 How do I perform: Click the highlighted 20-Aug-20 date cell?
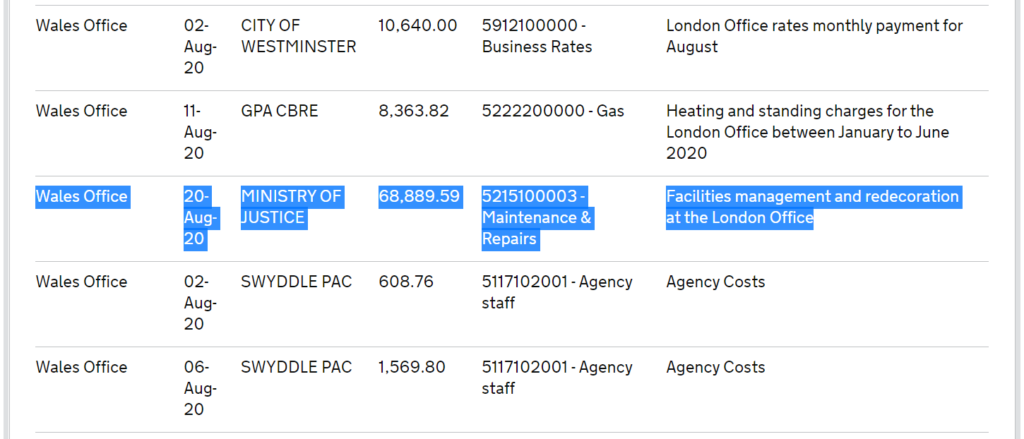point(195,218)
